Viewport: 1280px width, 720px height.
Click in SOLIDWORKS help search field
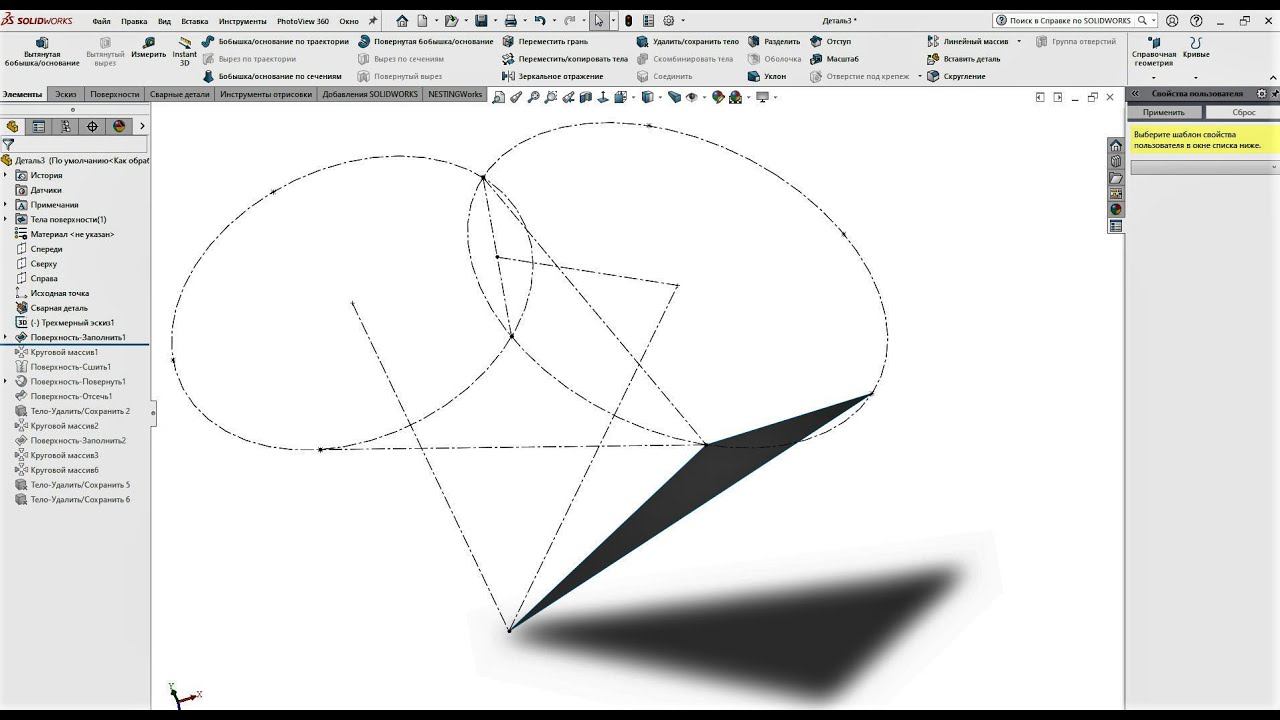tap(1070, 20)
